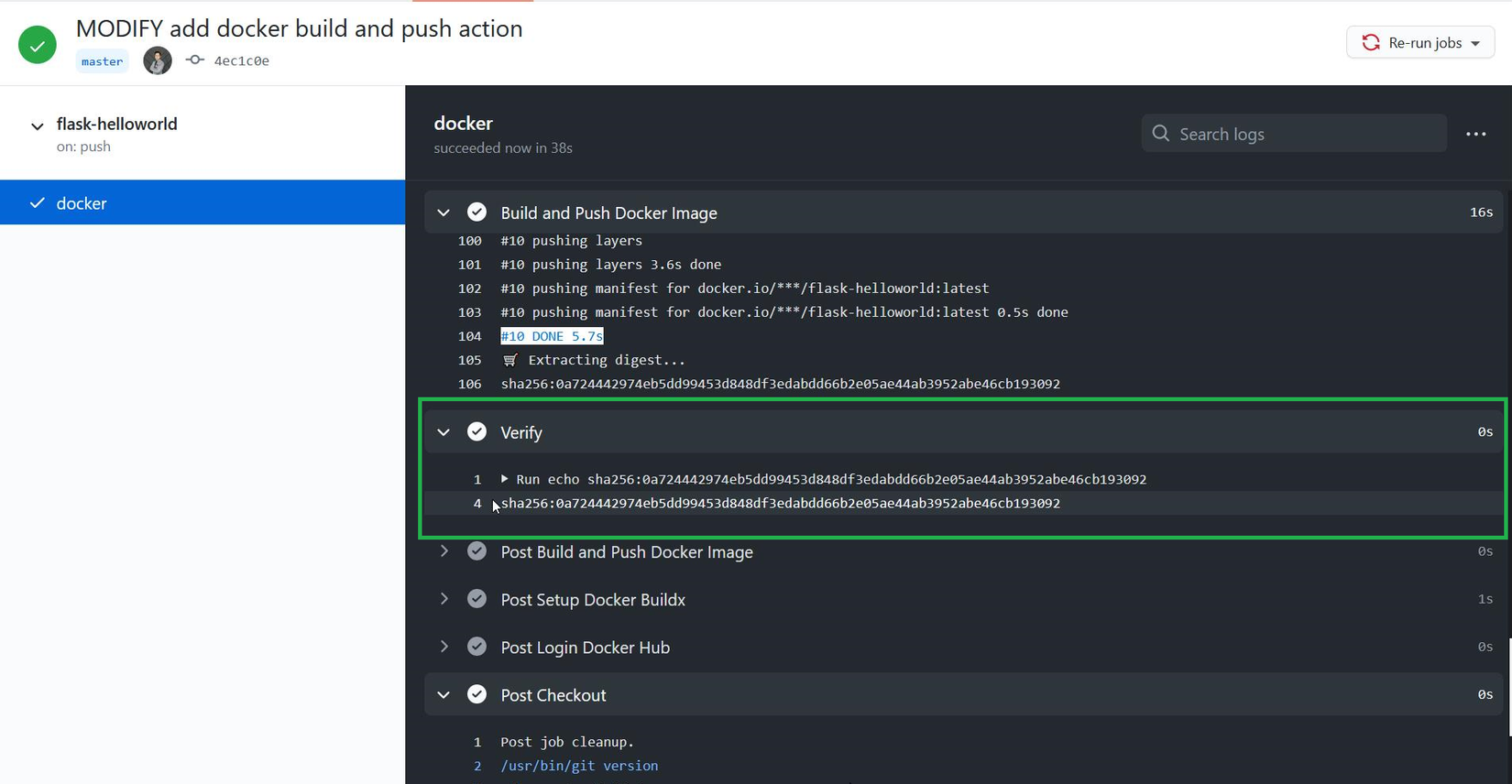This screenshot has width=1512, height=784.
Task: Click the Post Login Docker Hub status checkmark
Action: pos(477,647)
